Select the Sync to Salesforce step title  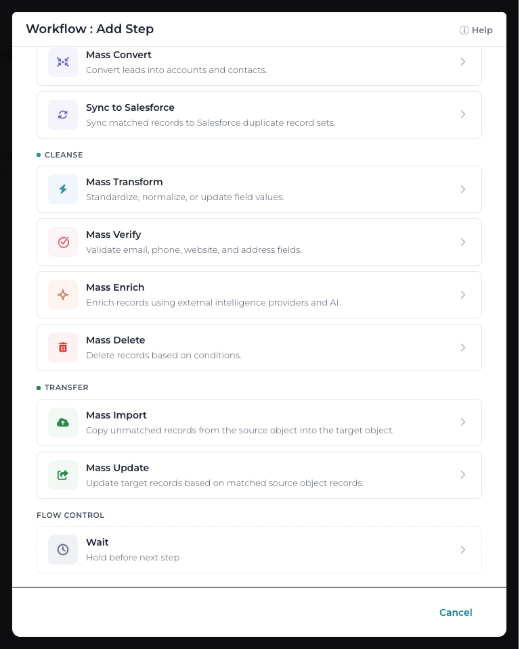[130, 108]
